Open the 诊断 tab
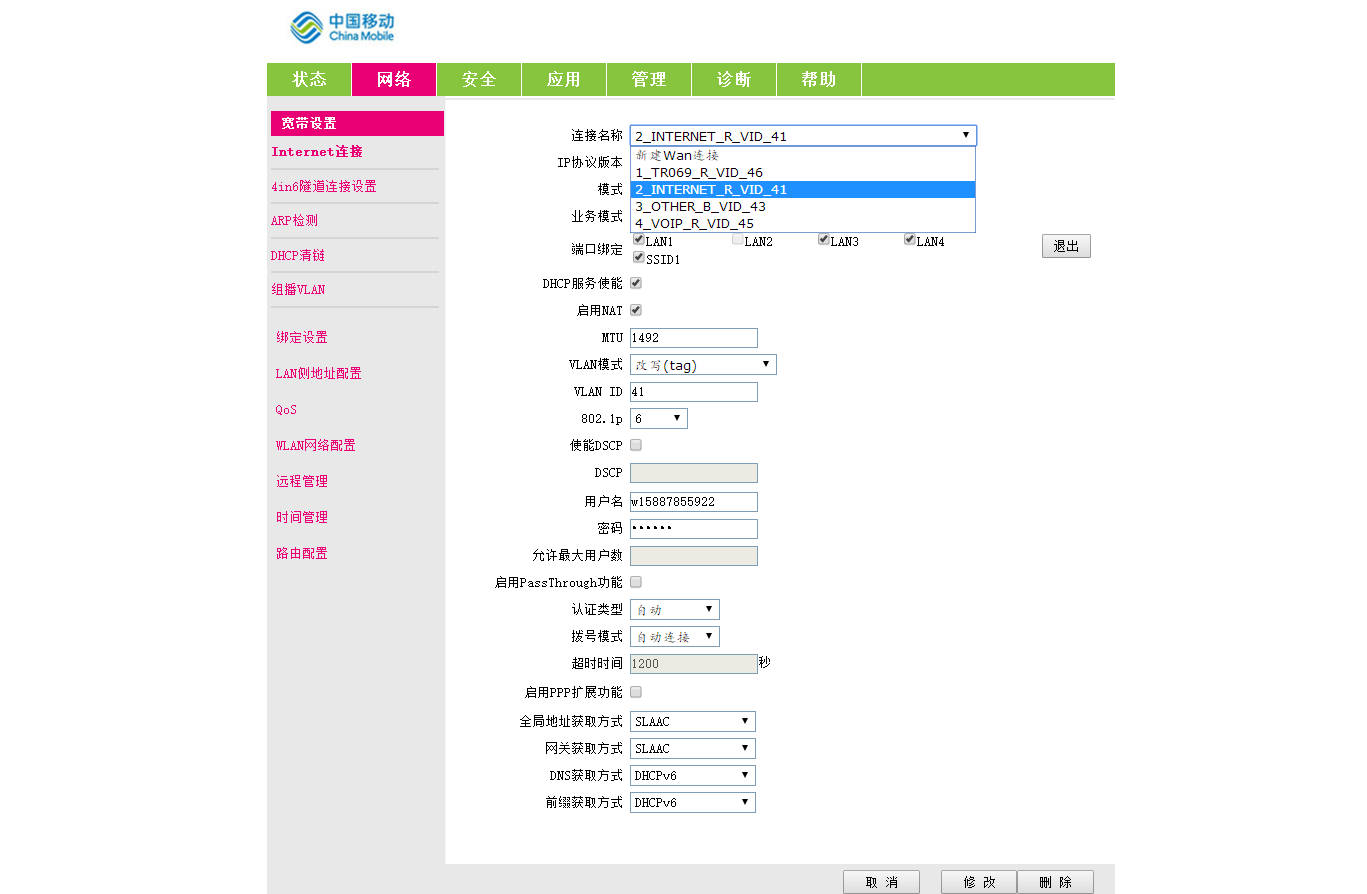Viewport: 1367px width, 894px height. coord(734,80)
